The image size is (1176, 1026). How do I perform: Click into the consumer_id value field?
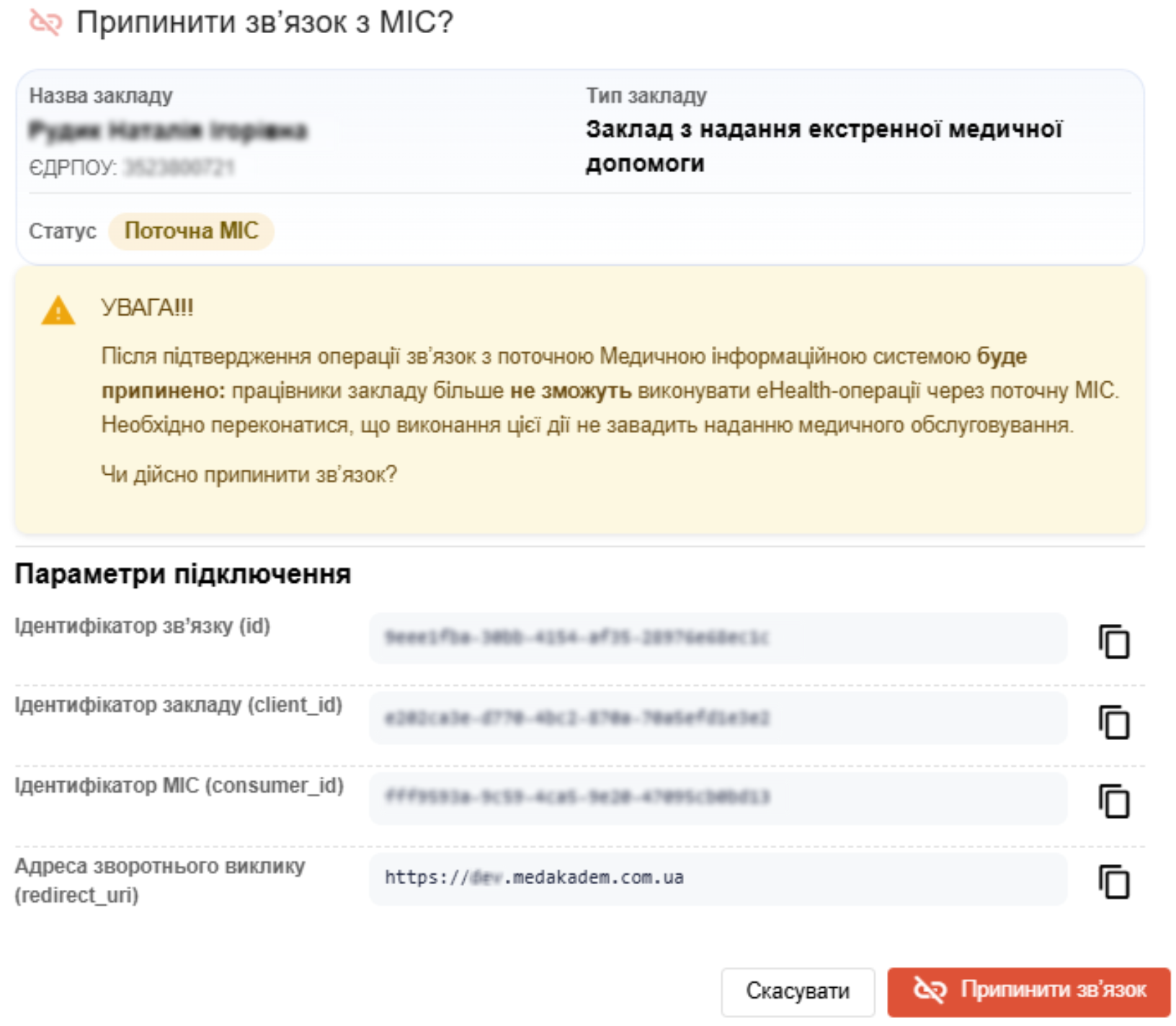[718, 798]
